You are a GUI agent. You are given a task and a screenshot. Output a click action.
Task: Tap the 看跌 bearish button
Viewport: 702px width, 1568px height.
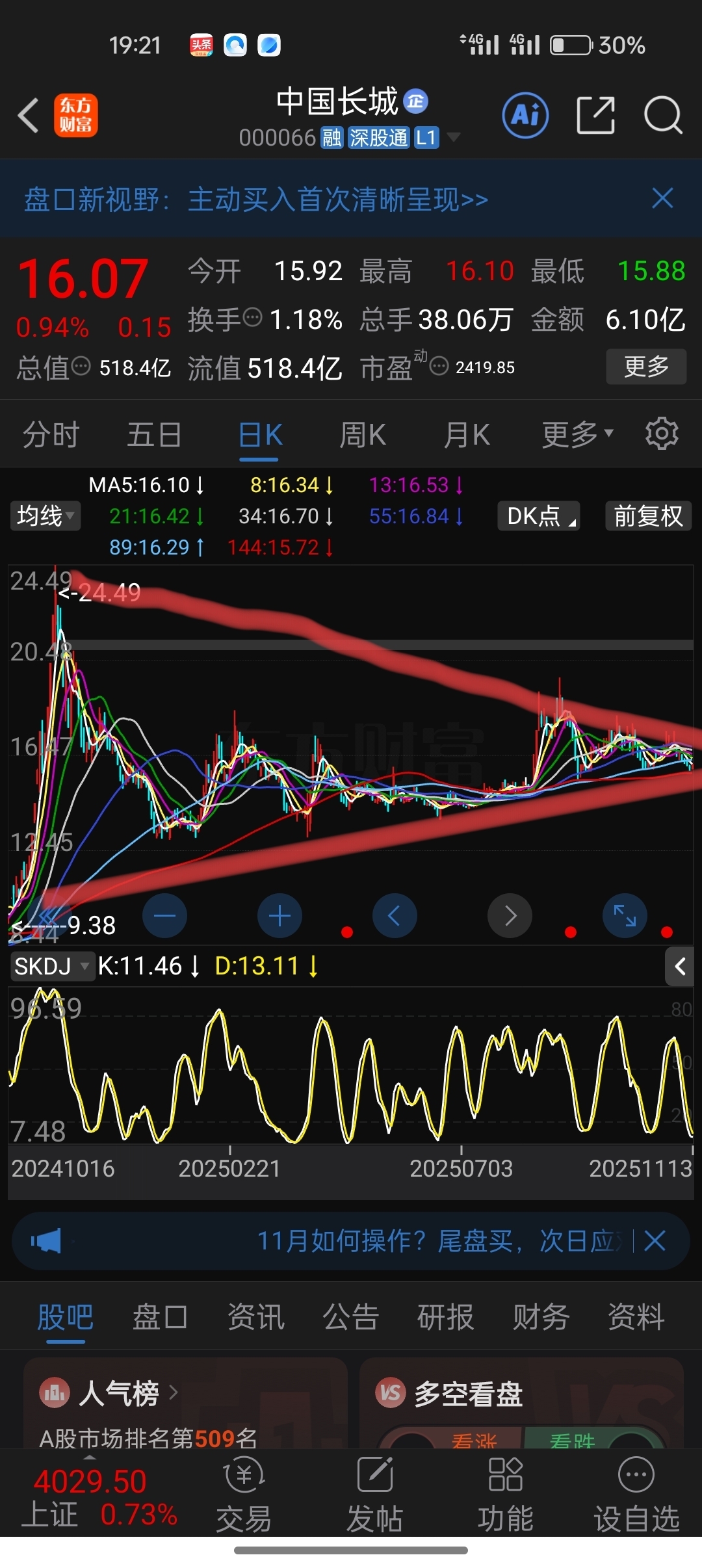click(x=572, y=1442)
